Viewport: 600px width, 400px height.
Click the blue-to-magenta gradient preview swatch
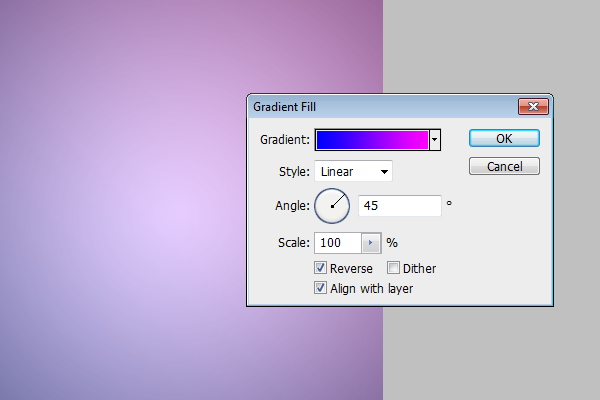[372, 139]
